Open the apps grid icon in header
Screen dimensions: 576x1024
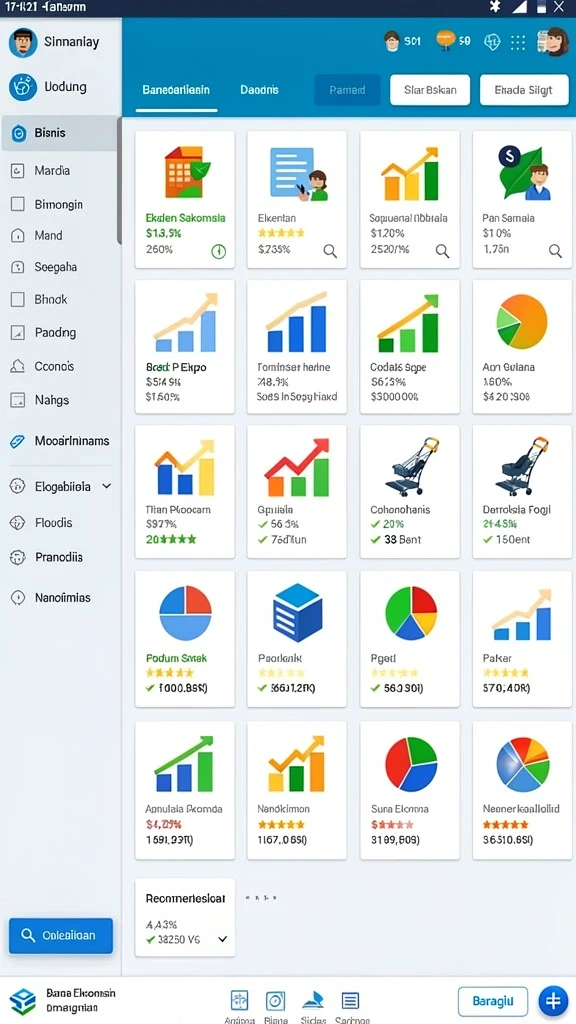(x=518, y=42)
